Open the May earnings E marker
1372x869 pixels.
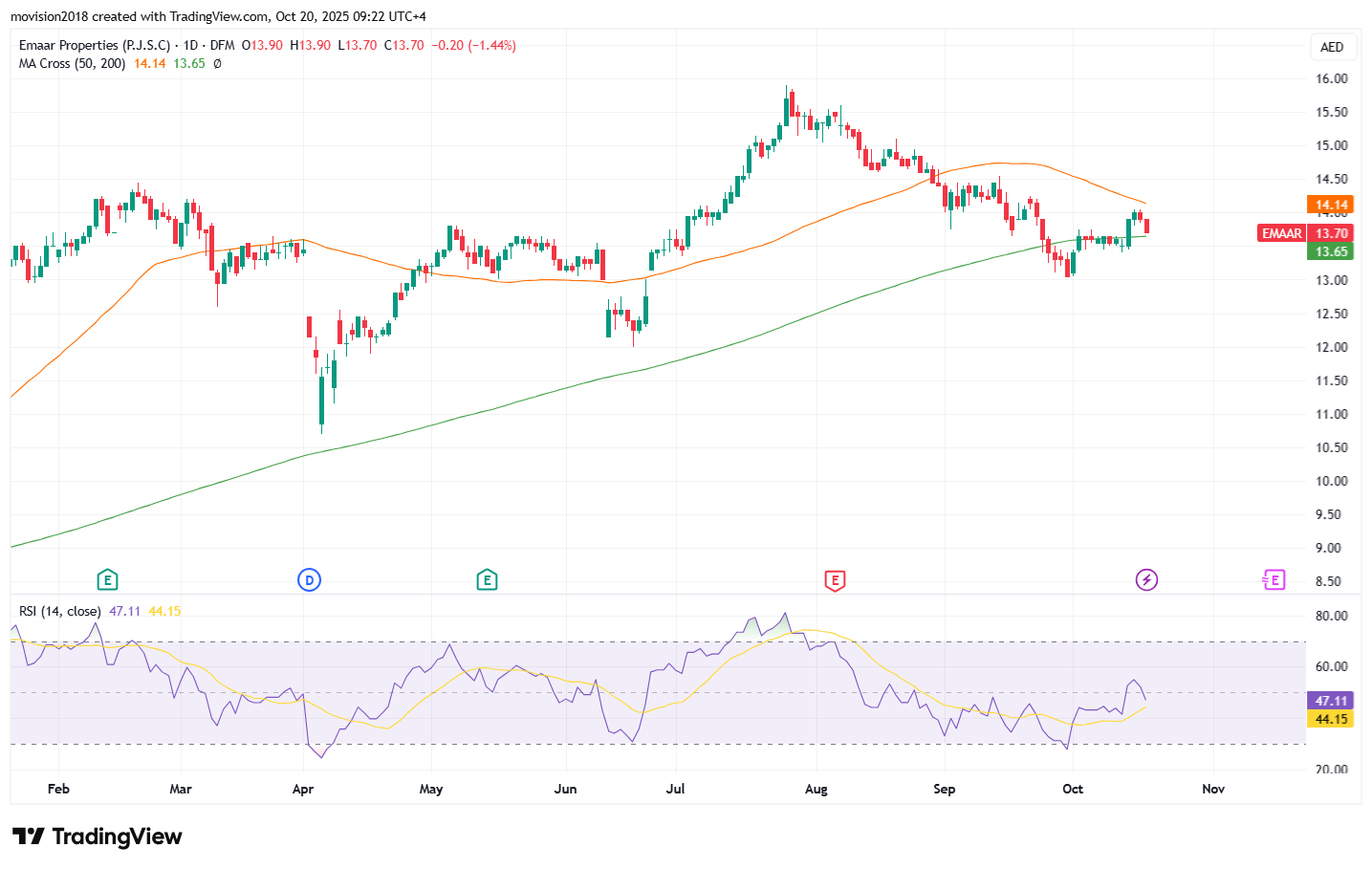487,579
